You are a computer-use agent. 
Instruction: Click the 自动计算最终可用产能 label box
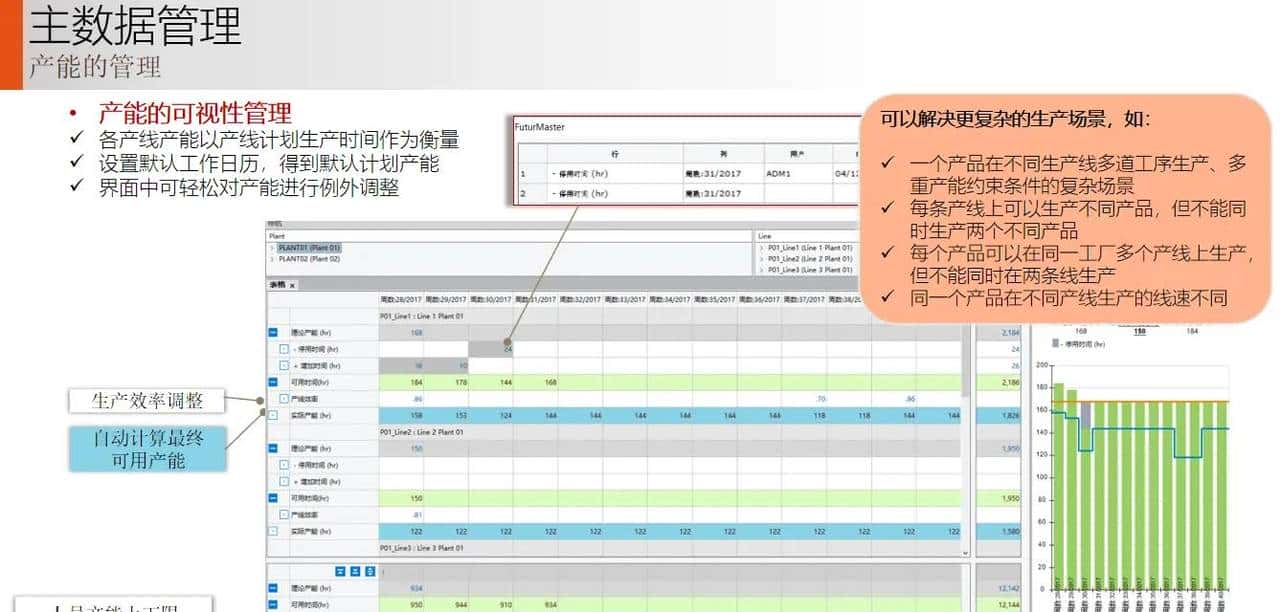pyautogui.click(x=148, y=448)
